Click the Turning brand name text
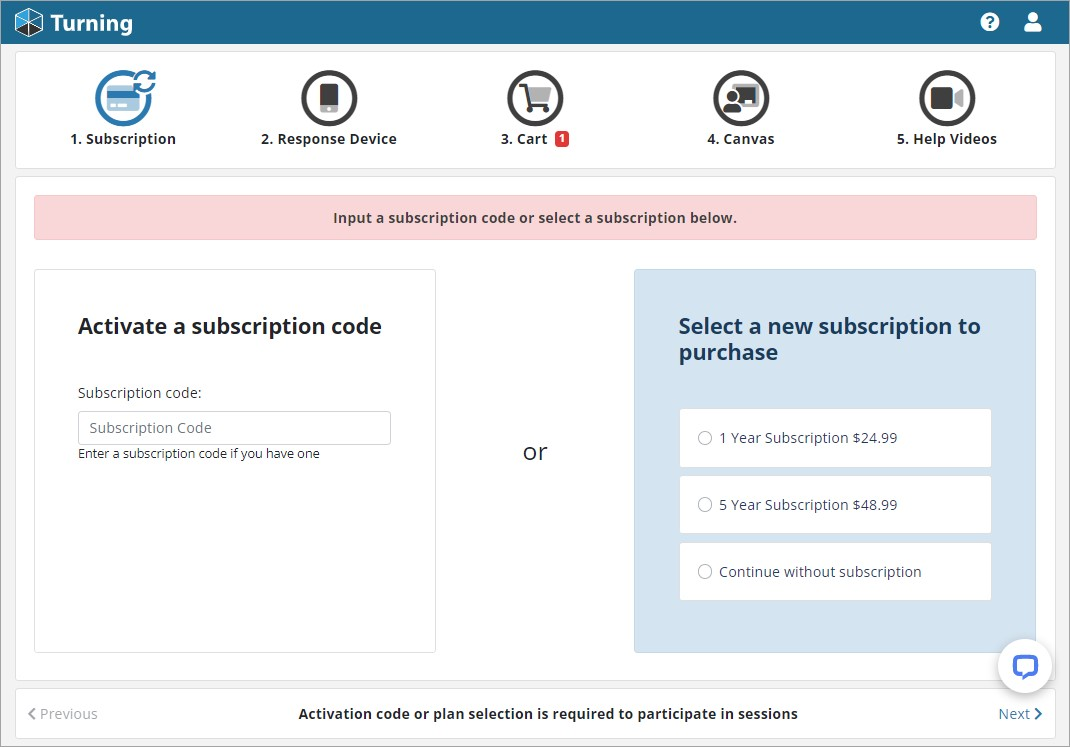The height and width of the screenshot is (747, 1070). click(x=91, y=23)
